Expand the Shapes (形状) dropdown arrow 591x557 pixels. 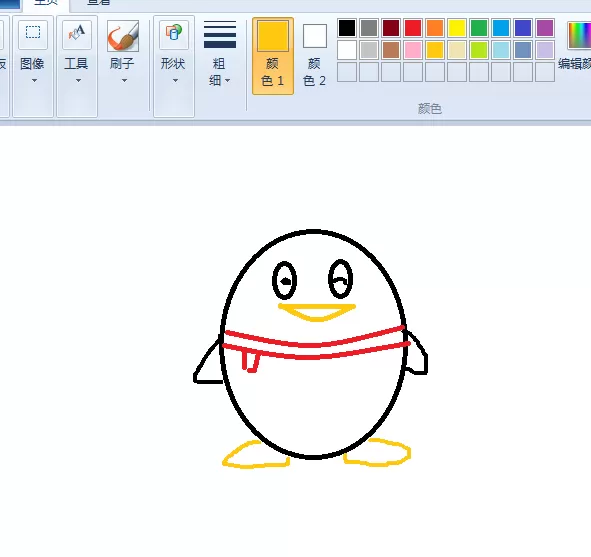tap(175, 81)
